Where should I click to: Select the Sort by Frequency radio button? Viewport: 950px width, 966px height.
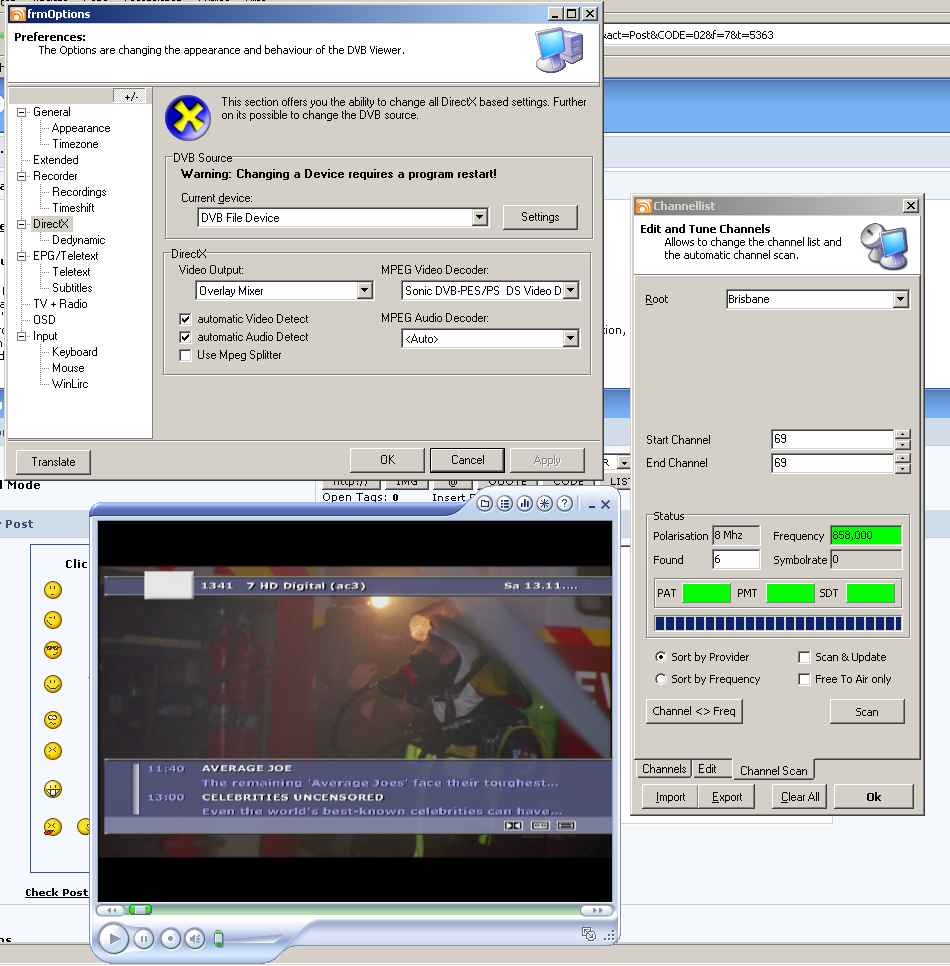coord(660,679)
